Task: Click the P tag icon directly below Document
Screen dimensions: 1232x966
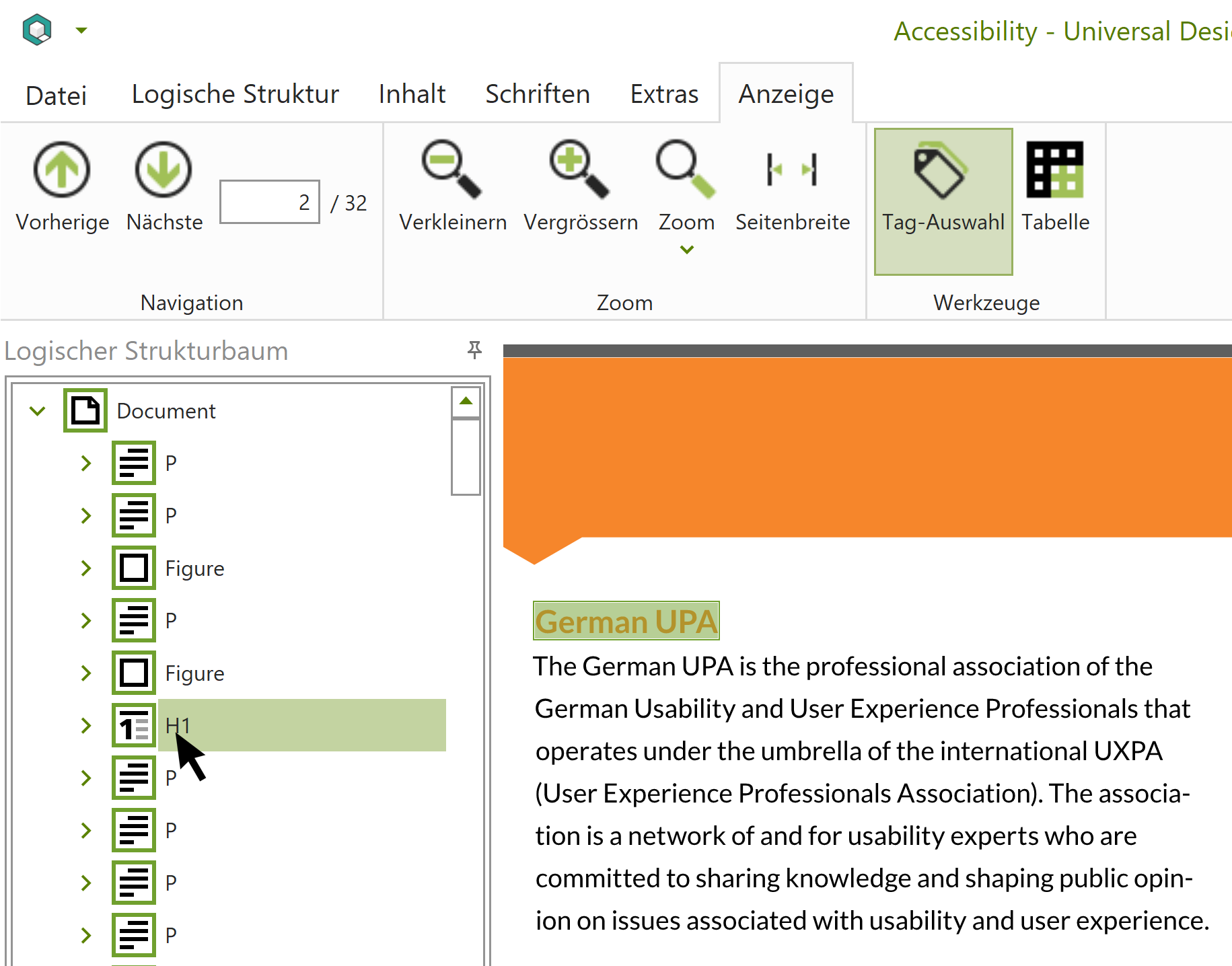Action: [x=134, y=463]
